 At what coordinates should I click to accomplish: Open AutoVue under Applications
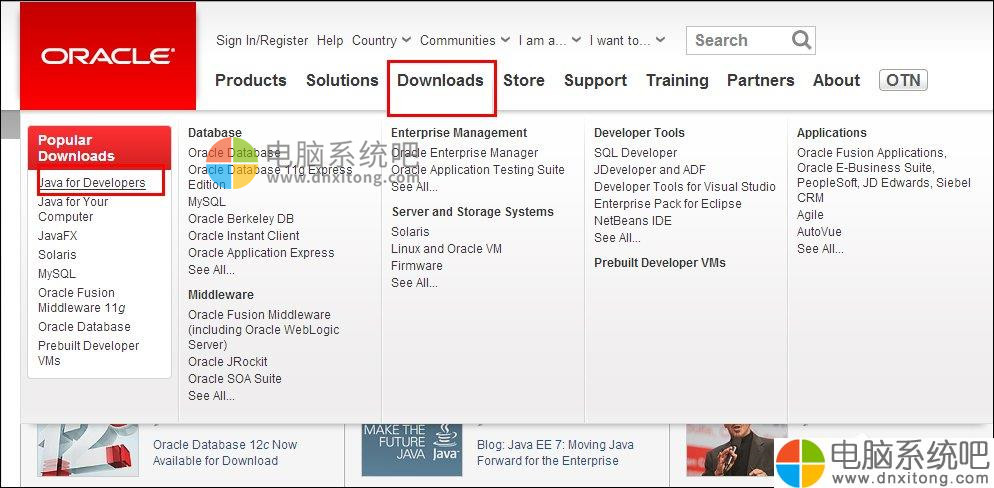pos(819,232)
